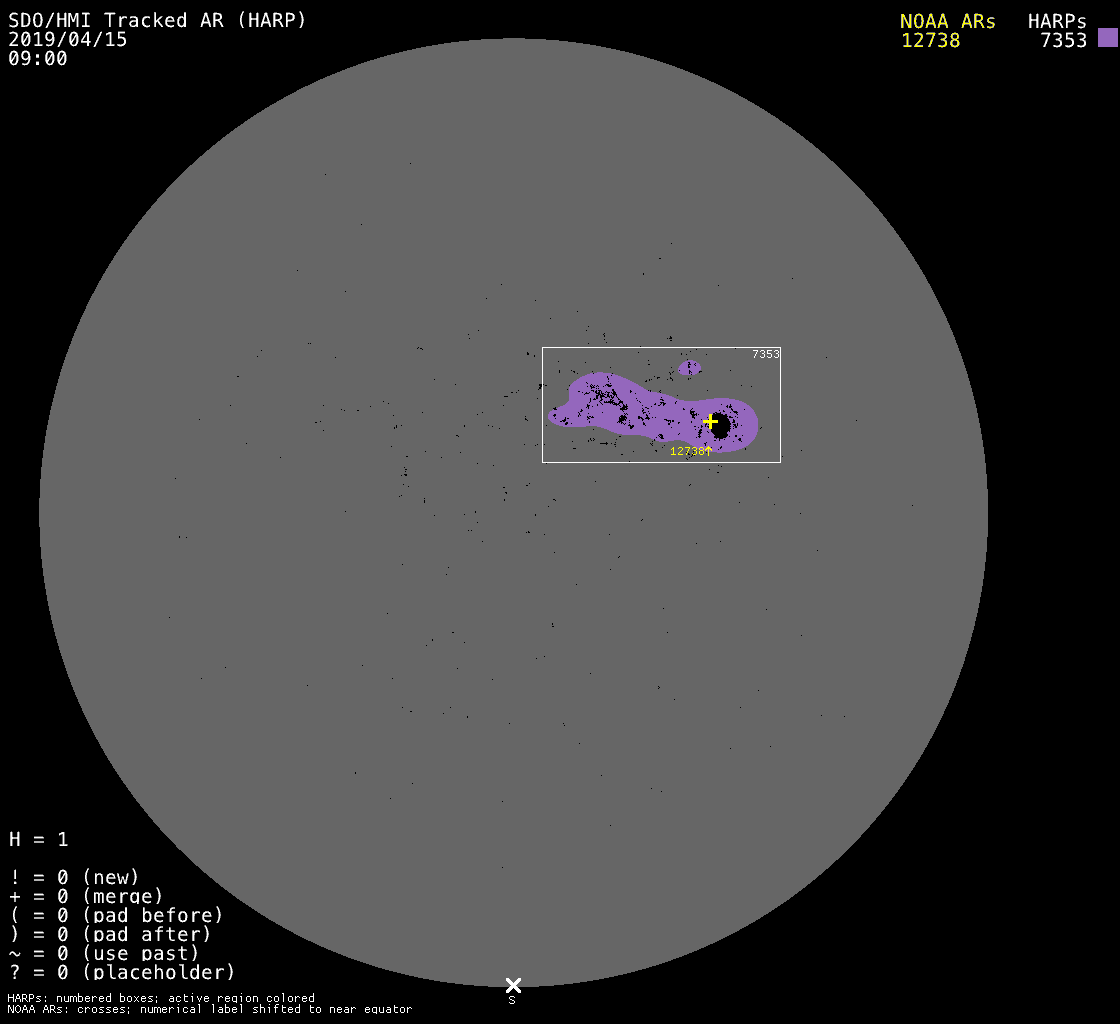Screen dimensions: 1120x1024
Task: Click the 09:00 time stamp
Action: pos(38,59)
